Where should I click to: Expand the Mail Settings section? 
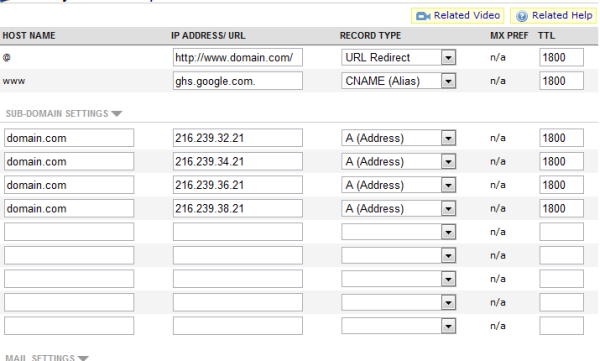pos(47,358)
